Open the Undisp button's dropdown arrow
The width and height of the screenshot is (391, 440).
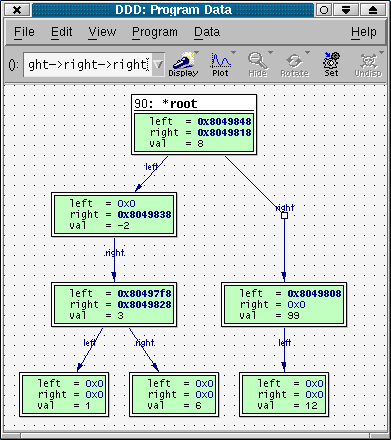coord(381,53)
